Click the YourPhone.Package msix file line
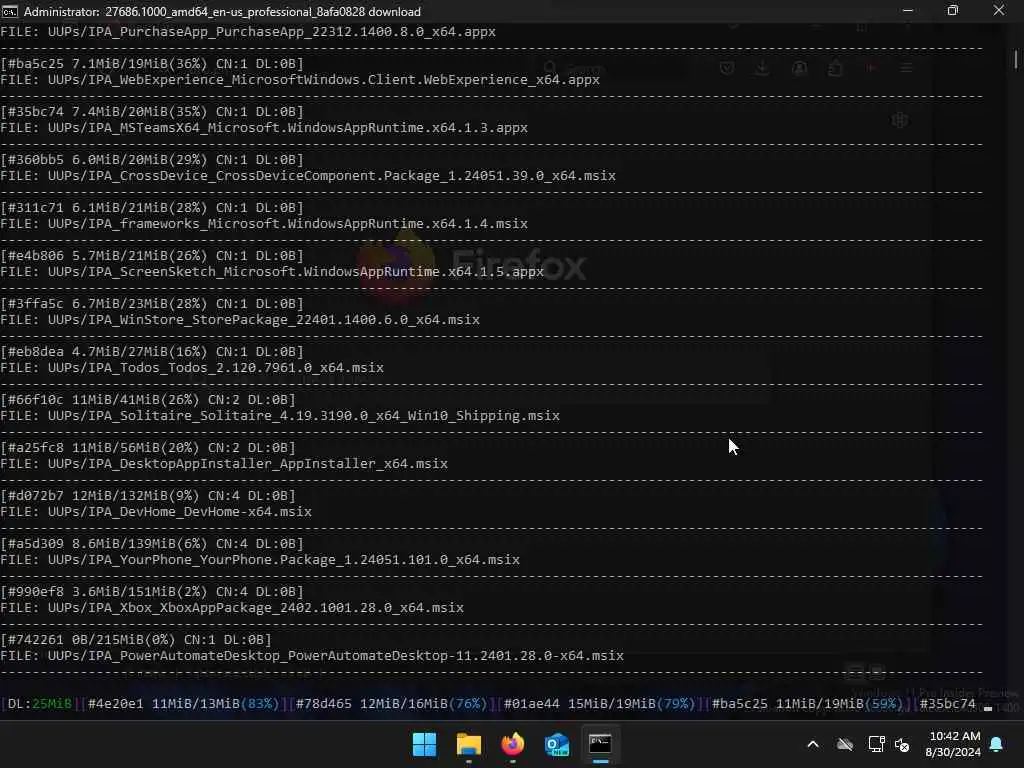1024x768 pixels. pos(260,560)
